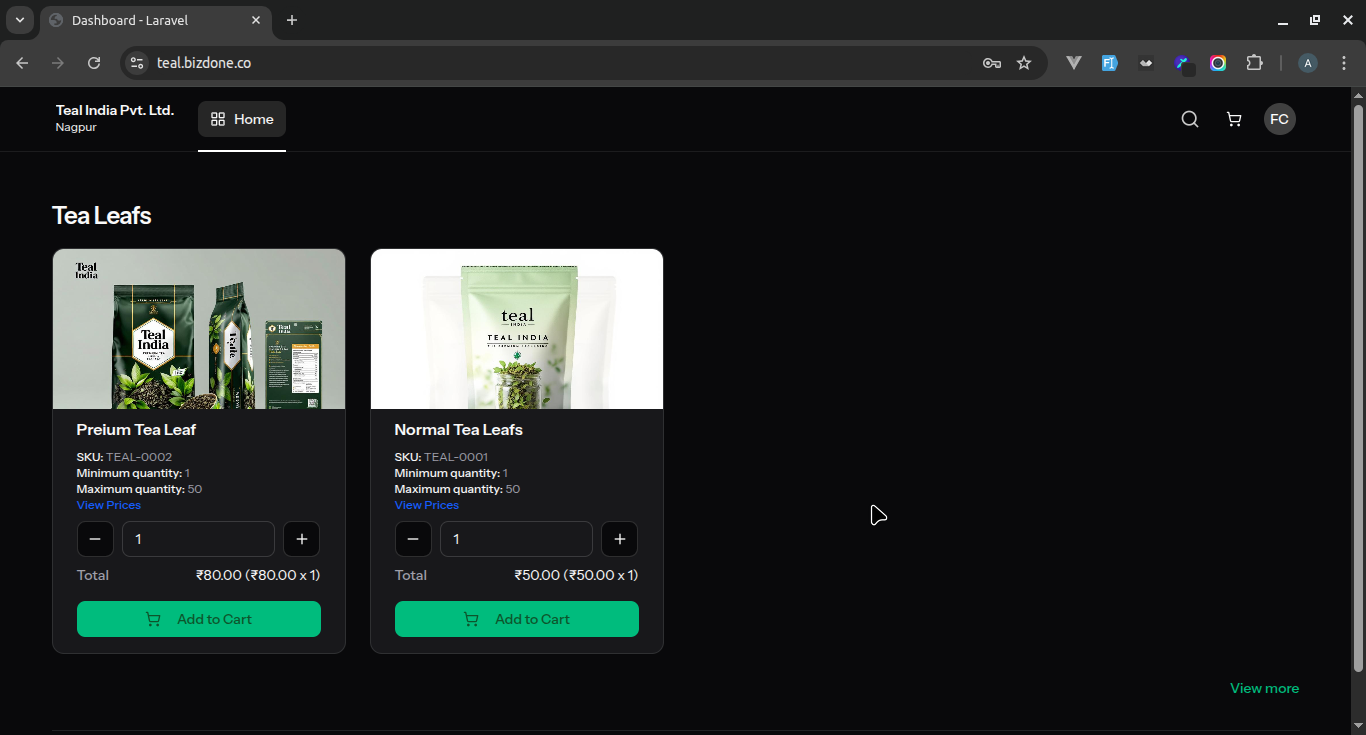Increase Normal Tea Leafs quantity with plus
1366x735 pixels.
[619, 539]
